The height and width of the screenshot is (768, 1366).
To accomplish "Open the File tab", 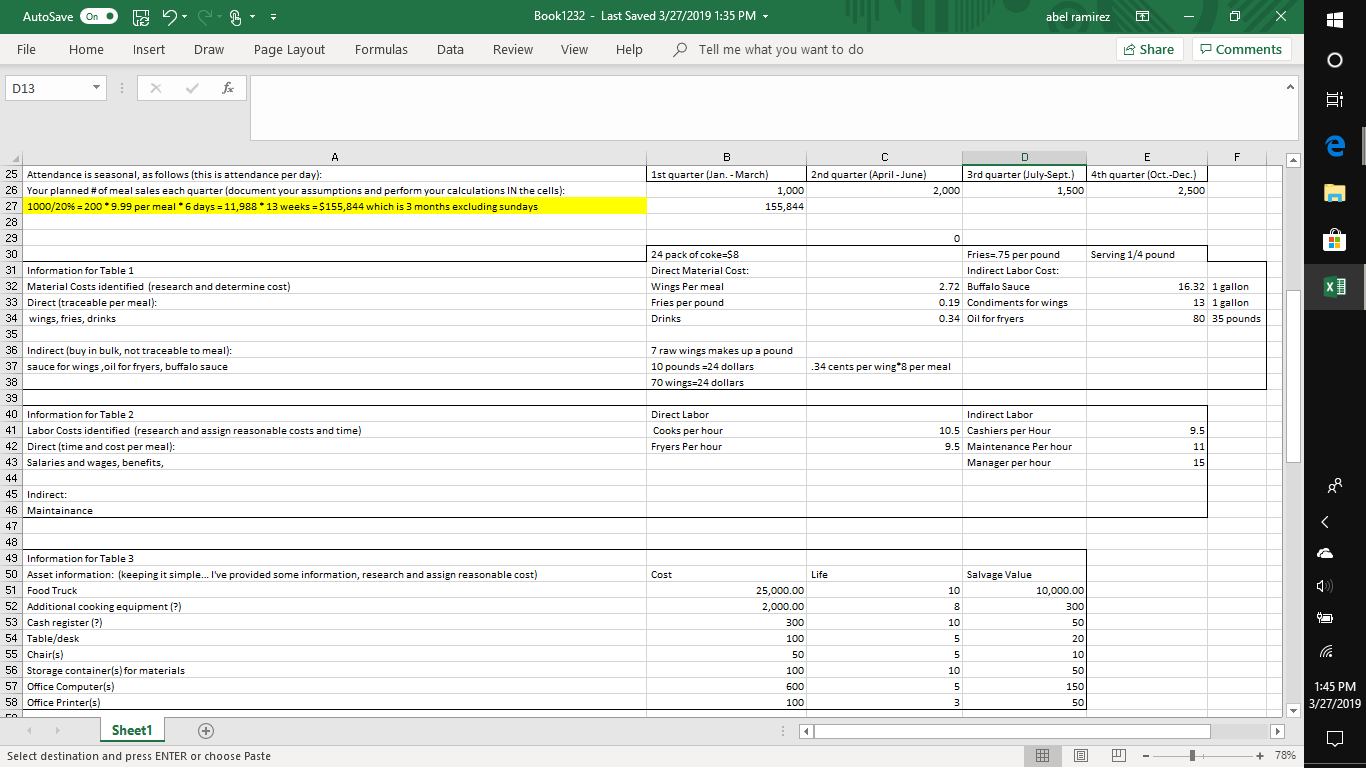I will coord(27,49).
